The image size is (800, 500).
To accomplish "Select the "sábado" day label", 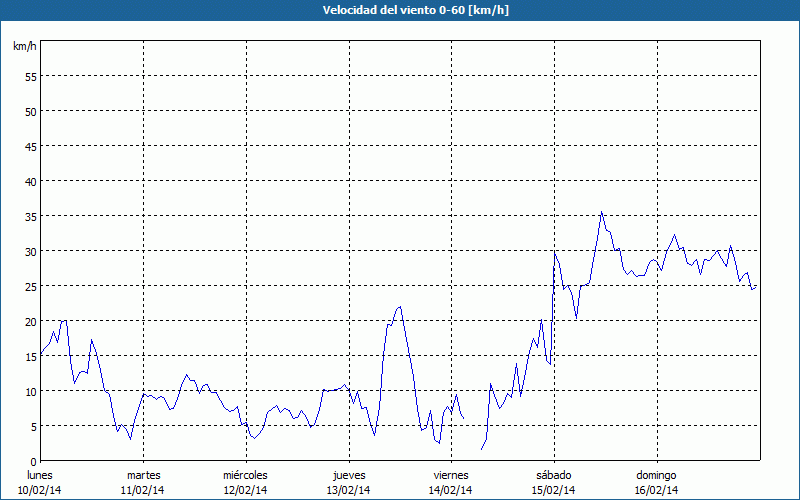I will (x=553, y=475).
